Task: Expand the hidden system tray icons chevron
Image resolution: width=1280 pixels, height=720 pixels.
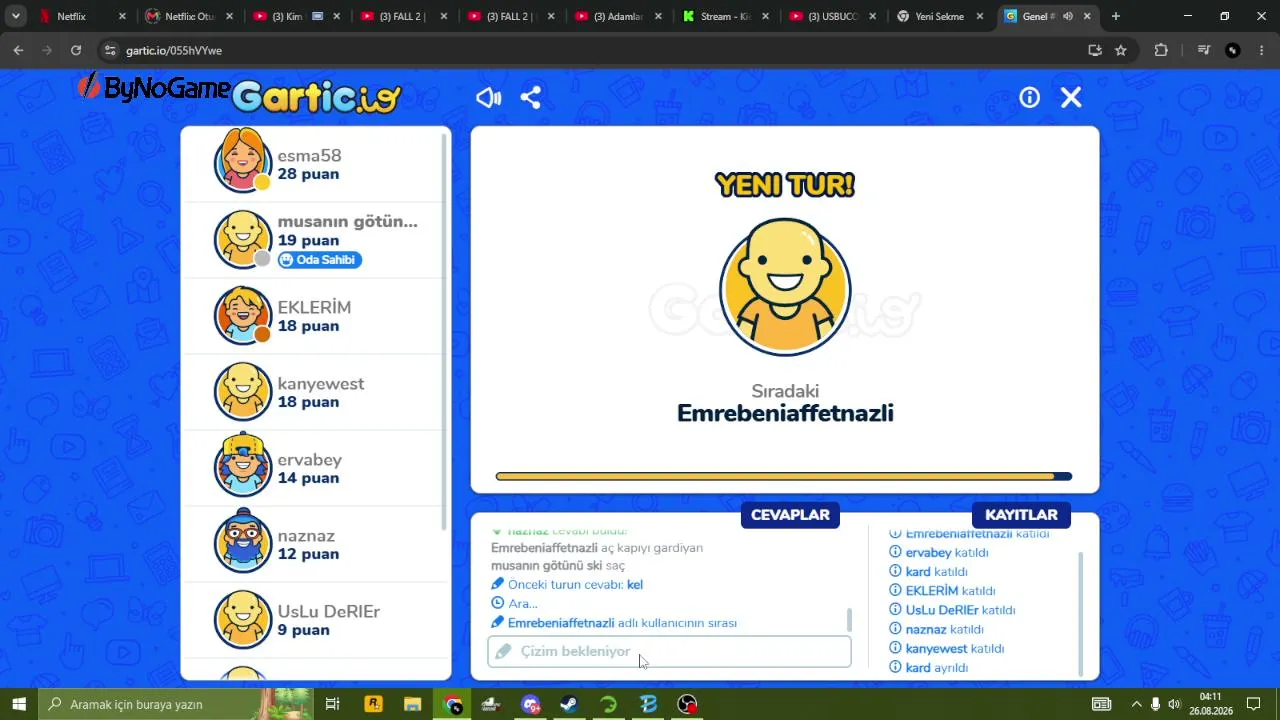Action: 1136,704
